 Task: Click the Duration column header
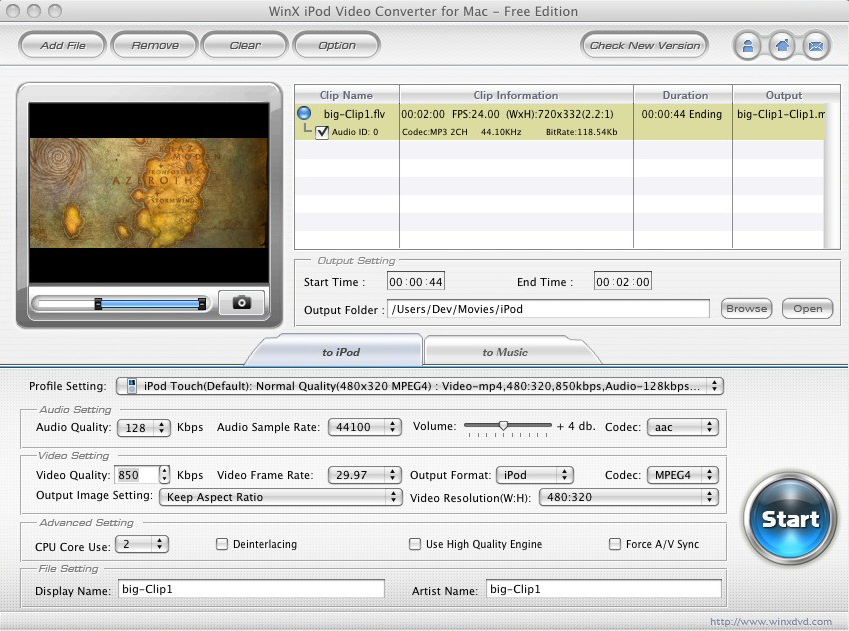click(683, 95)
